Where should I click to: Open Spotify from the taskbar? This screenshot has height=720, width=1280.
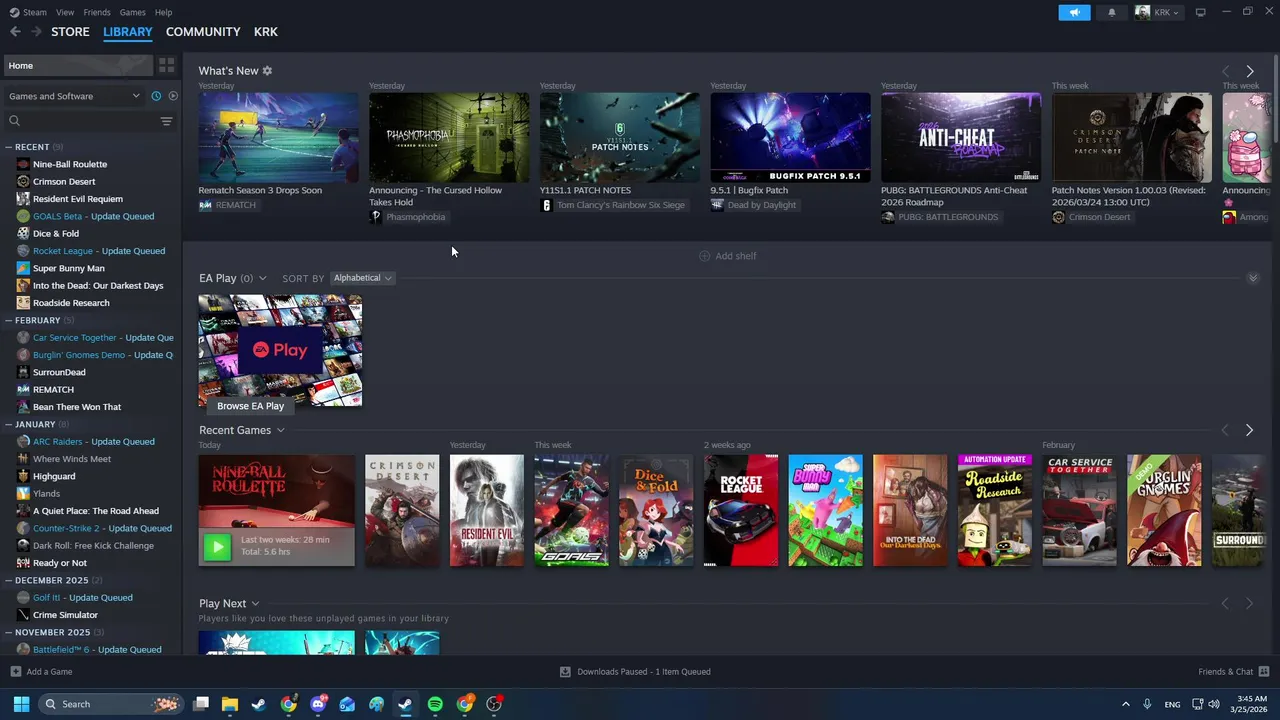(x=435, y=704)
